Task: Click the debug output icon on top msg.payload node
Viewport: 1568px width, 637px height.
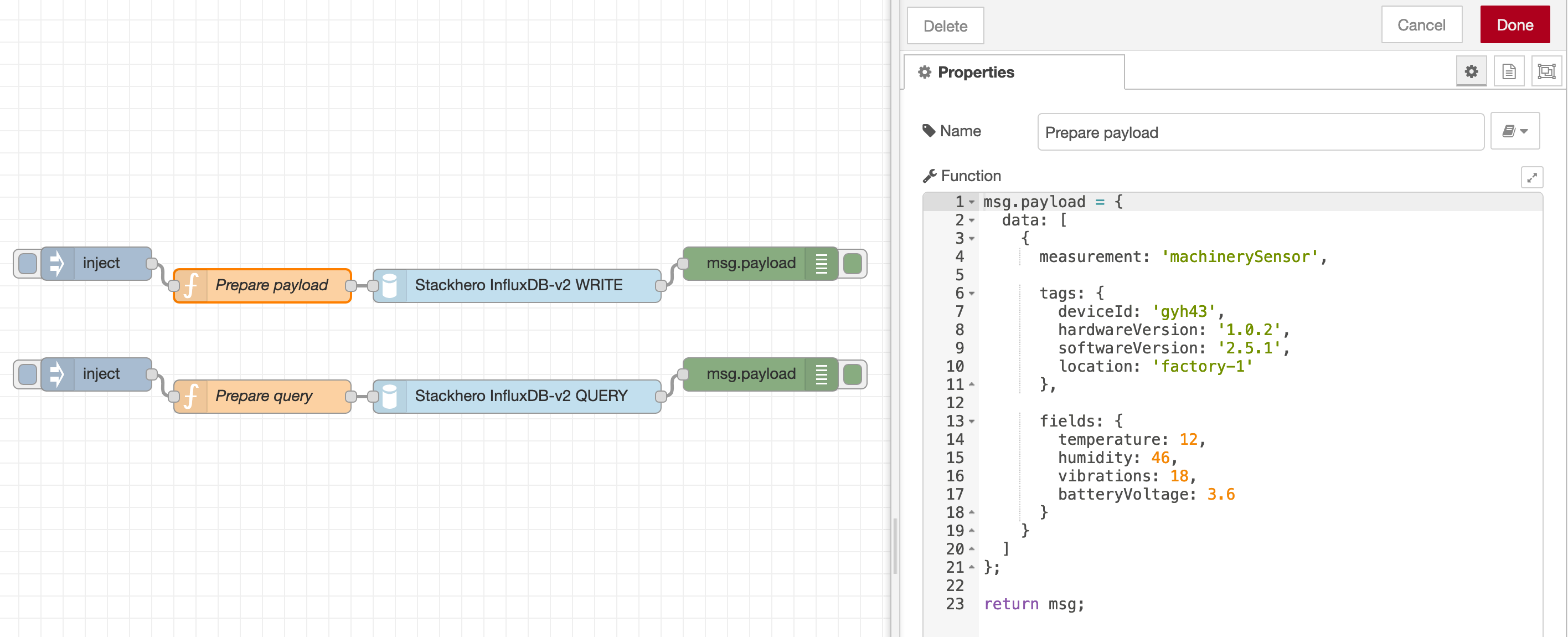Action: [821, 263]
